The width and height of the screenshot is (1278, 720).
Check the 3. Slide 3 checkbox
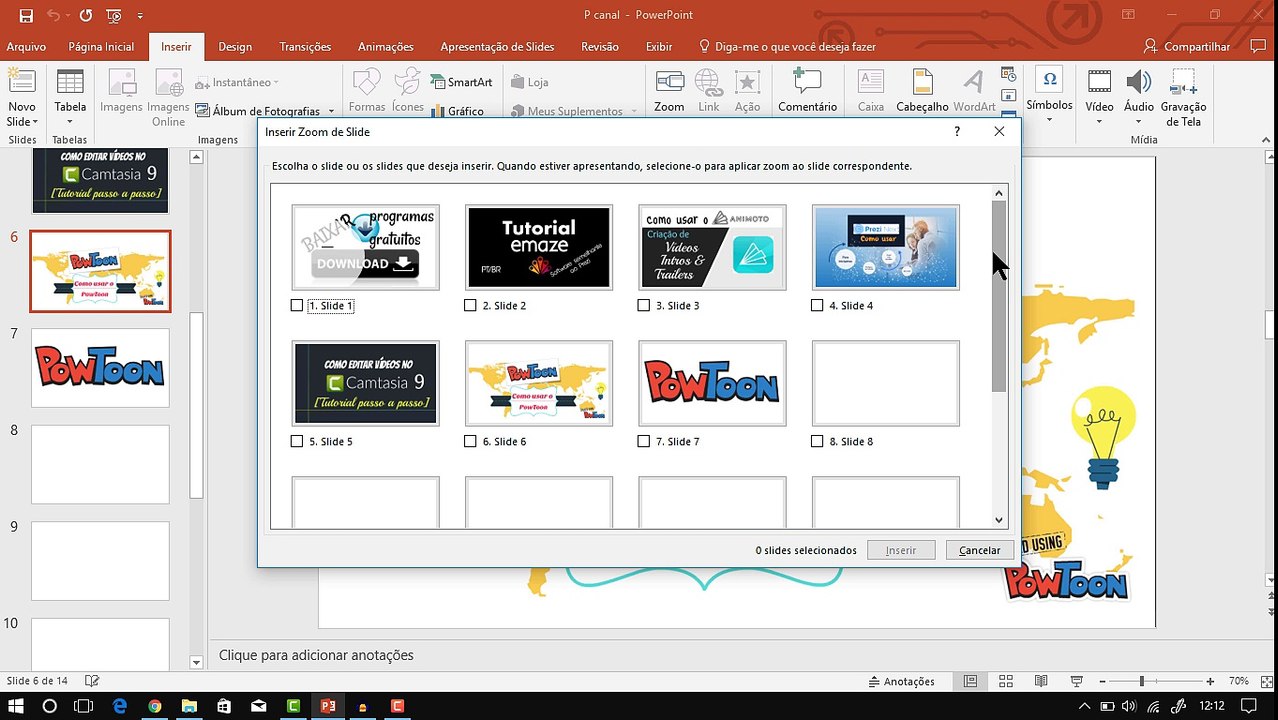644,305
